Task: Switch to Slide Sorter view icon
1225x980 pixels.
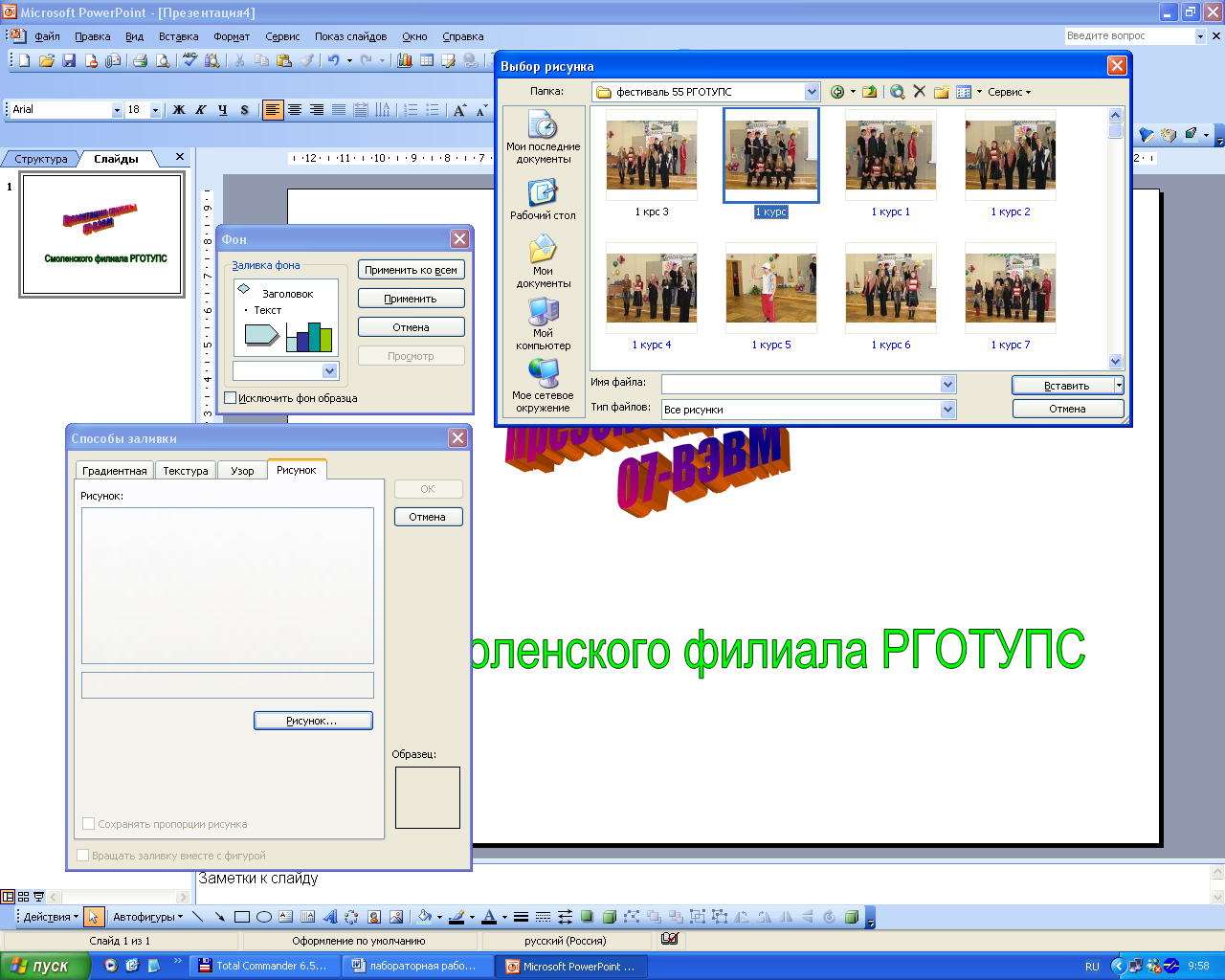Action: 24,897
